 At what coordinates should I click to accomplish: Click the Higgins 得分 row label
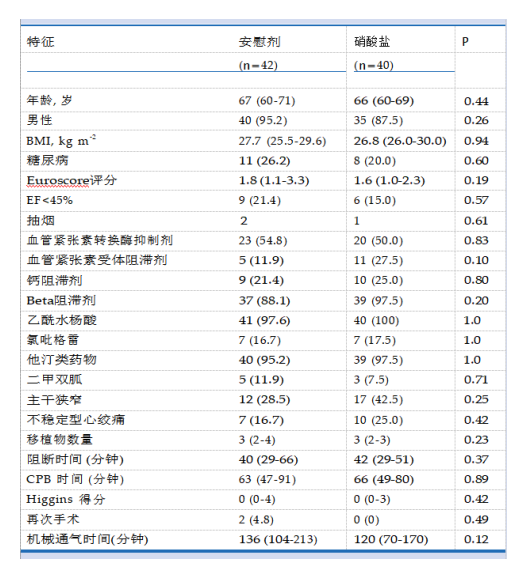[x=66, y=499]
